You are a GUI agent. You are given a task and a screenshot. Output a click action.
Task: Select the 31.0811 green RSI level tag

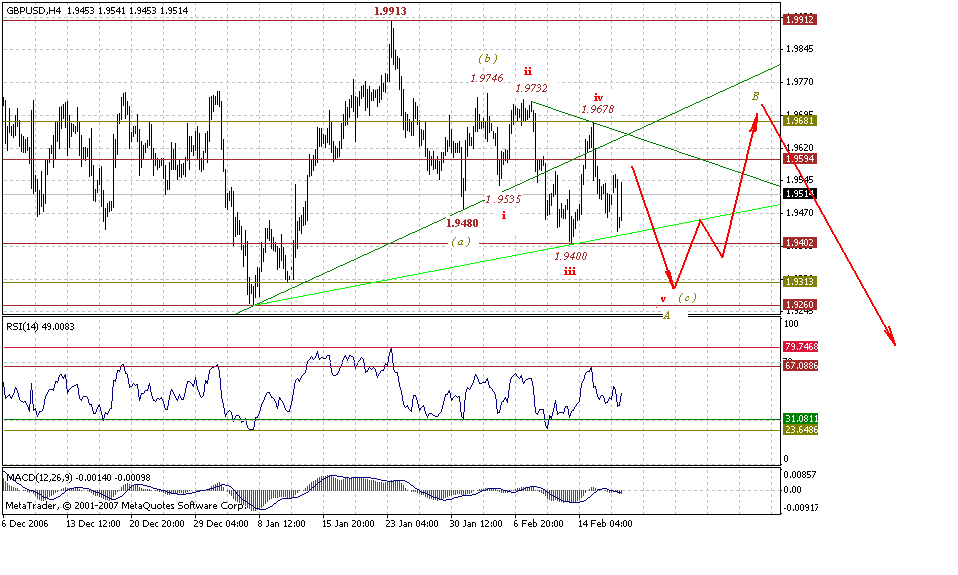pyautogui.click(x=800, y=419)
